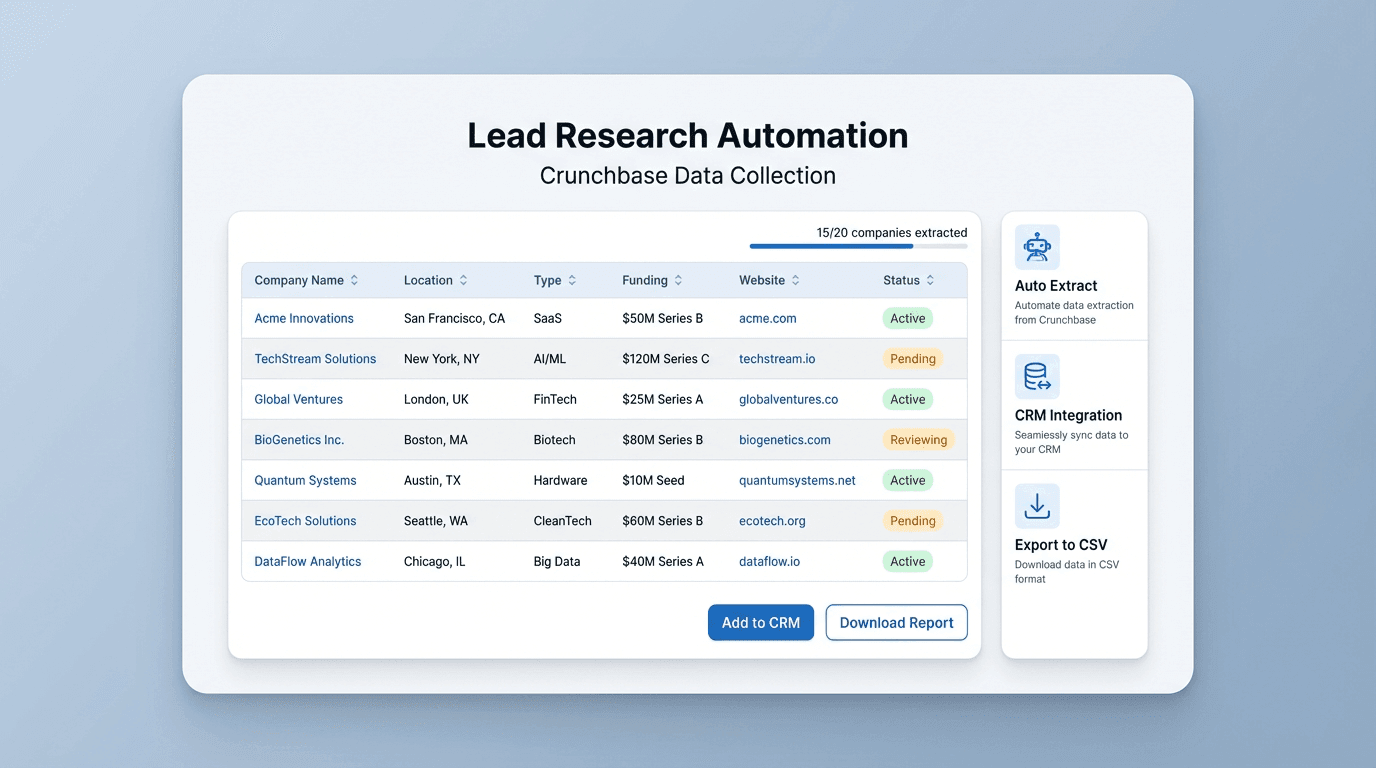This screenshot has height=768, width=1376.
Task: Click the Pending status for TechStream Solutions
Action: [x=912, y=358]
